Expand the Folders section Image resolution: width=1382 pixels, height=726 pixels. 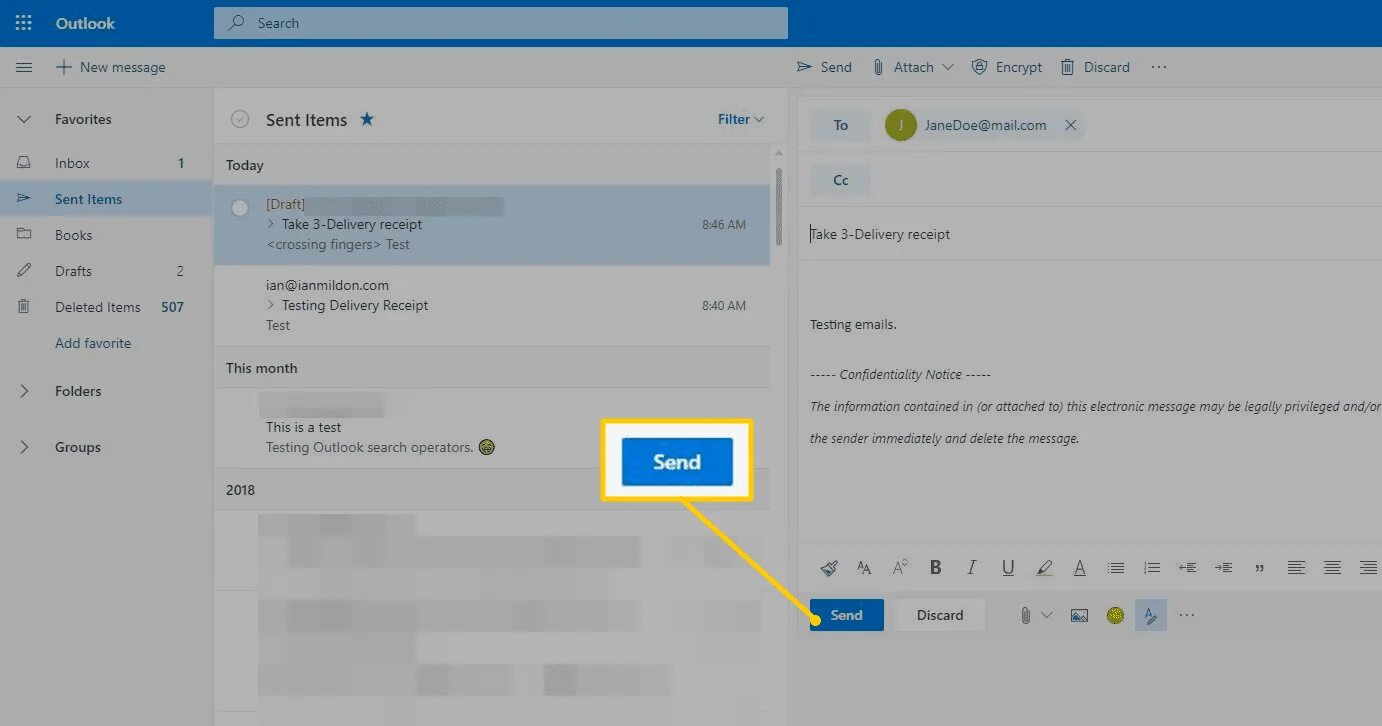(x=24, y=391)
